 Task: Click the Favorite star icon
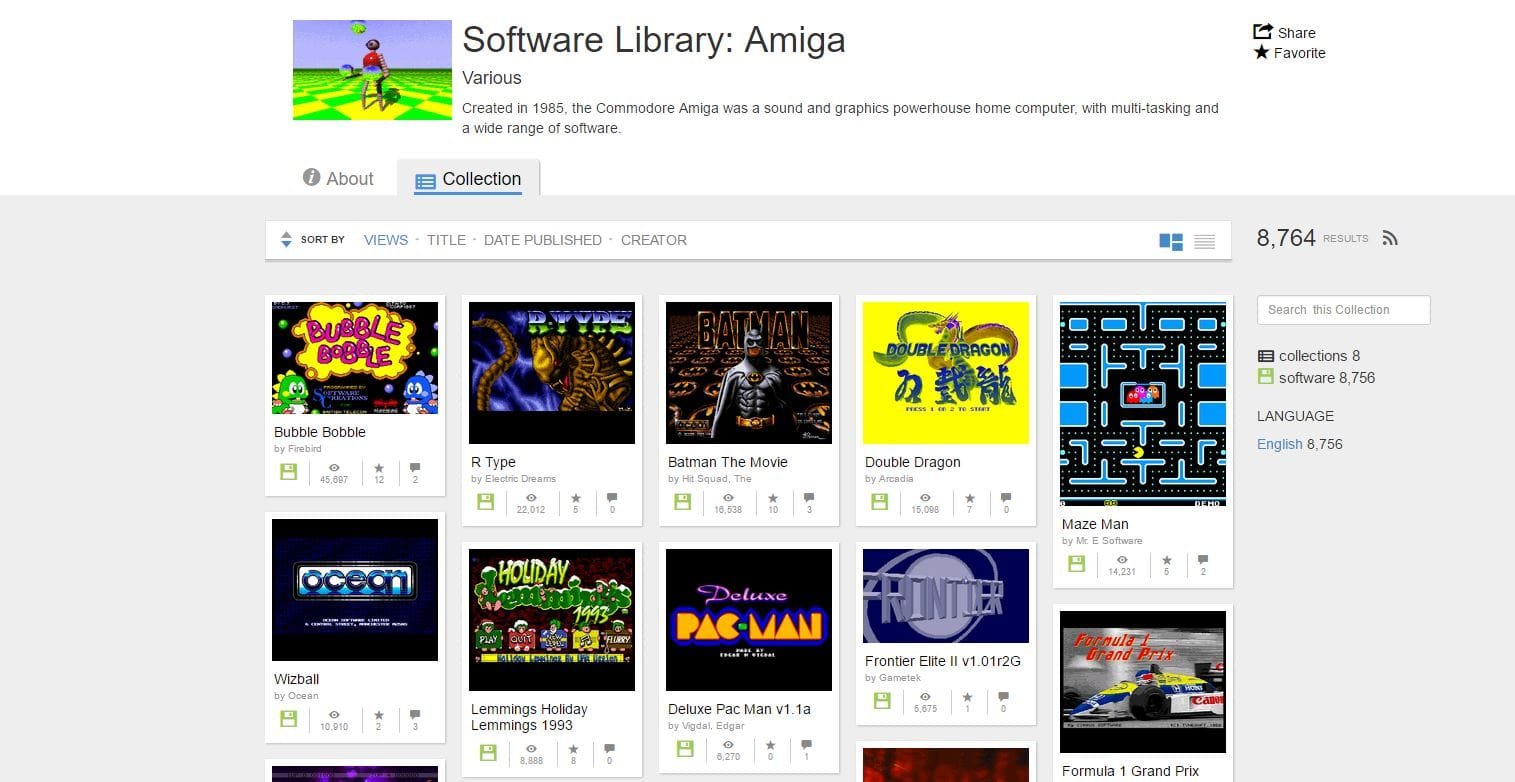coord(1262,53)
